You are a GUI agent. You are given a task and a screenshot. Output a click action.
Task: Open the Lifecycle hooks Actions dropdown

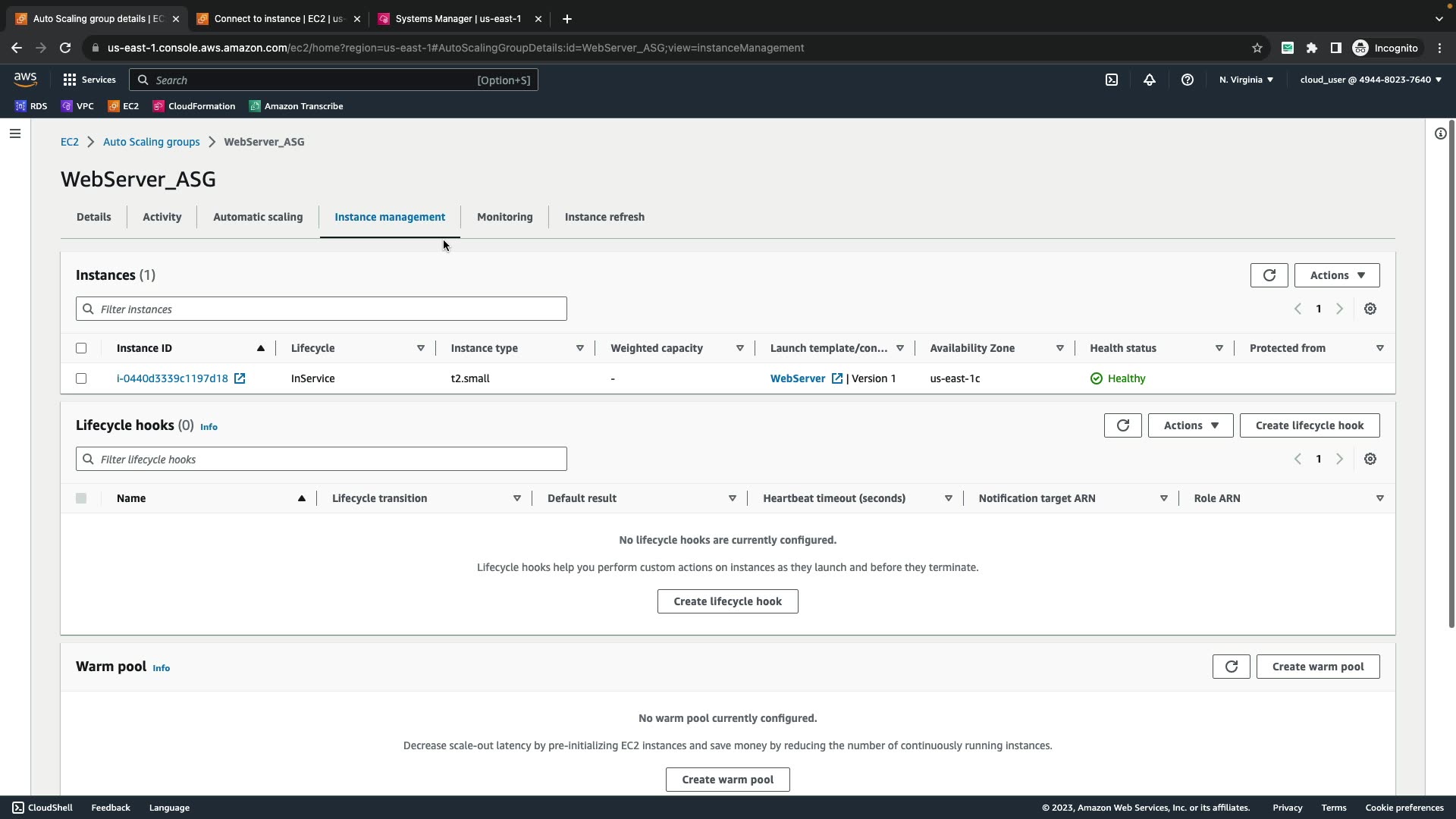tap(1190, 425)
